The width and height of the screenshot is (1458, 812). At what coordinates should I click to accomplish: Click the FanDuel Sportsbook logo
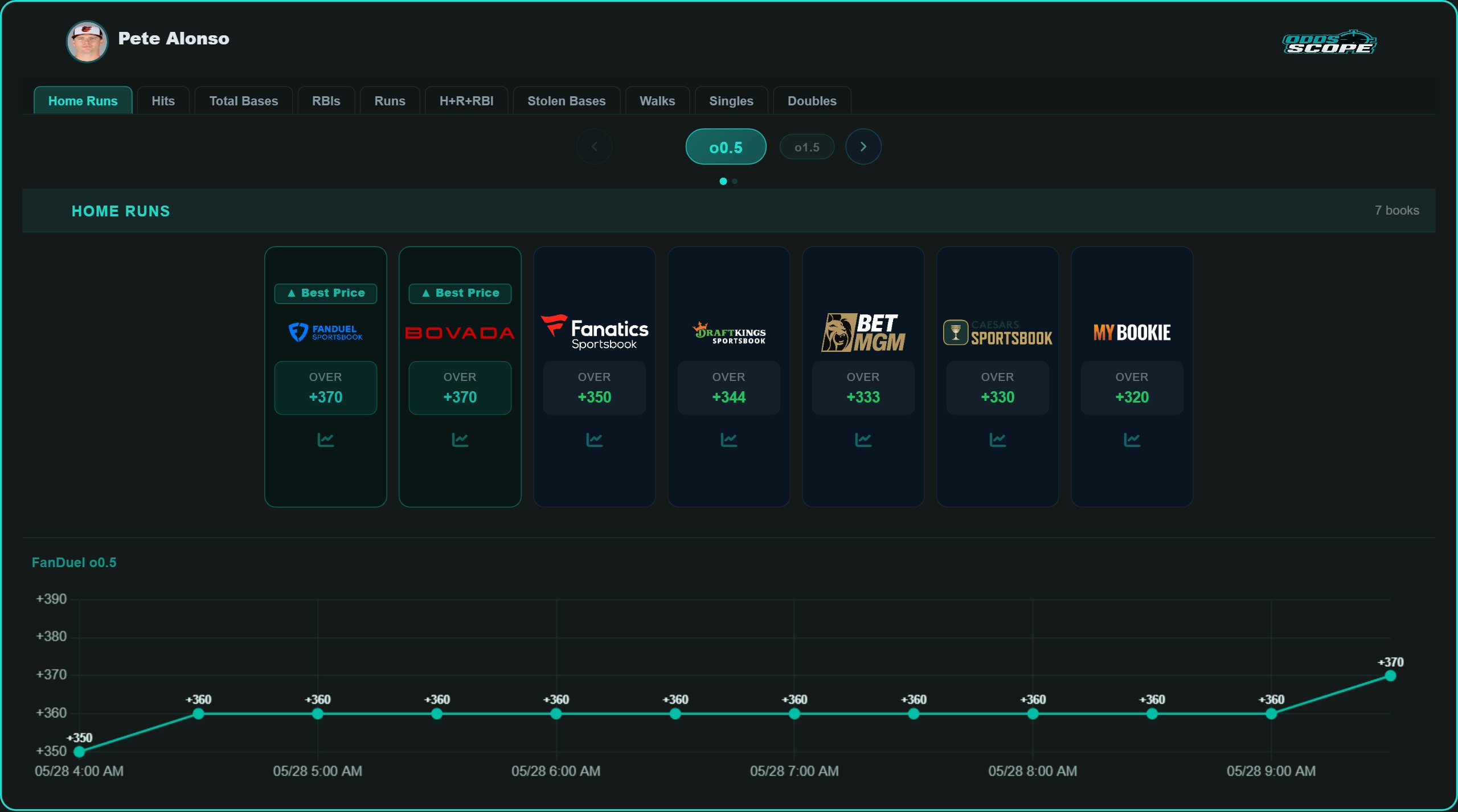[x=325, y=332]
